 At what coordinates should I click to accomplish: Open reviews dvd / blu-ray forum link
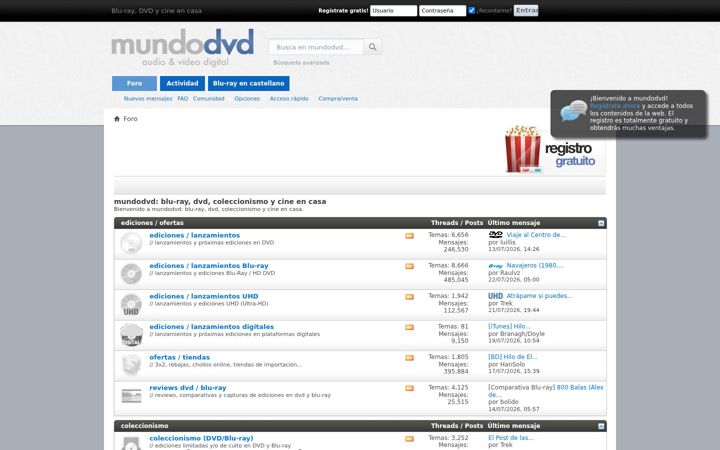(188, 388)
